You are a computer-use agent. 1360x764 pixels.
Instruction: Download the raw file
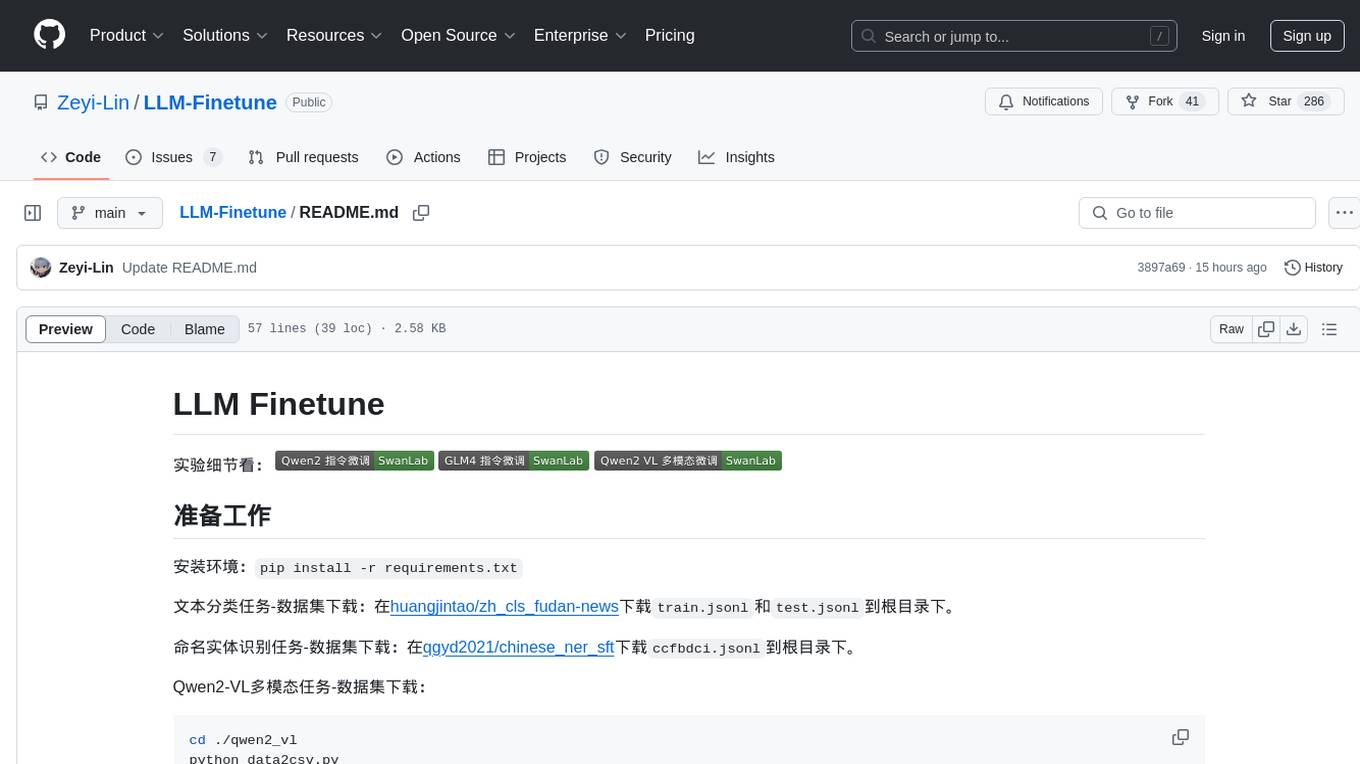point(1293,329)
